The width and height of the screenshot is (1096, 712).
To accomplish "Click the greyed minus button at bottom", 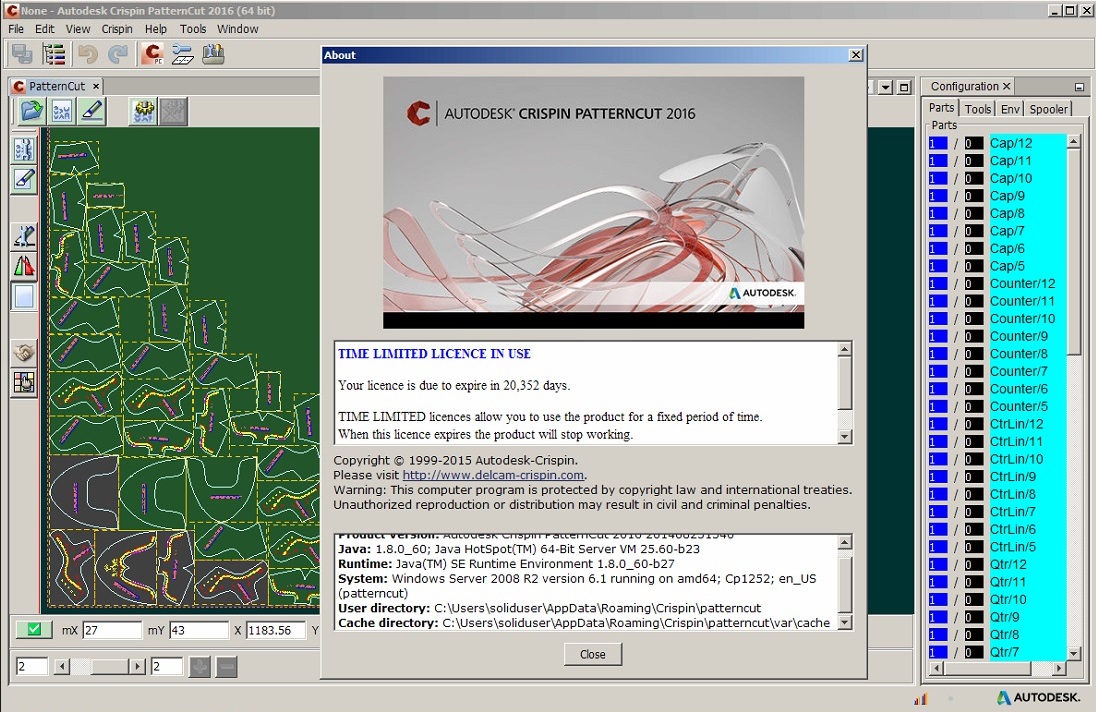I will coord(226,667).
